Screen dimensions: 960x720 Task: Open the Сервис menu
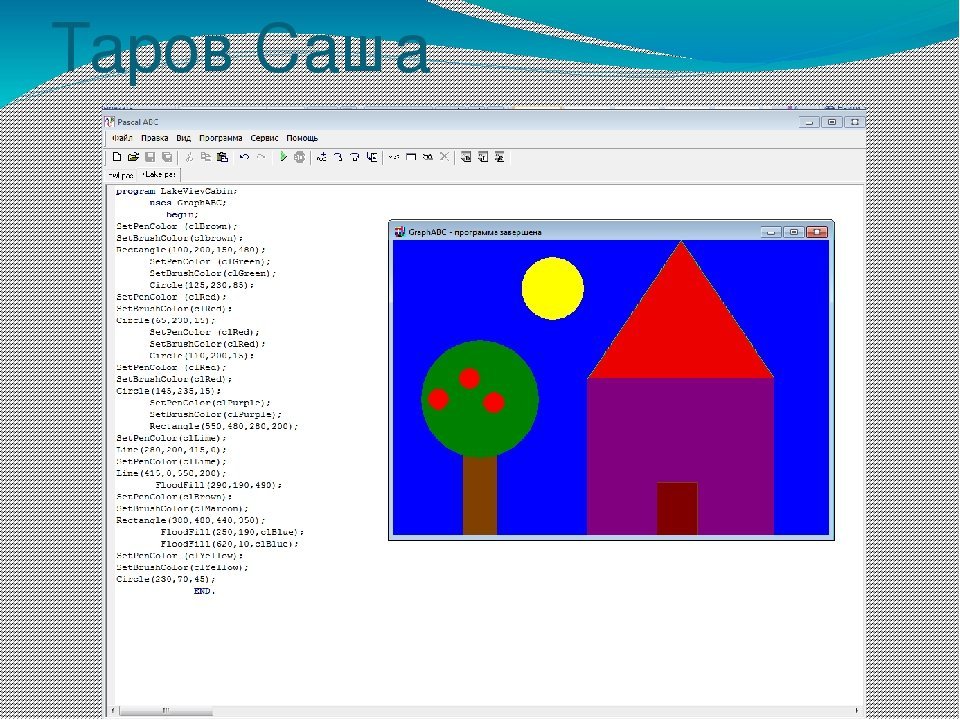click(x=265, y=138)
